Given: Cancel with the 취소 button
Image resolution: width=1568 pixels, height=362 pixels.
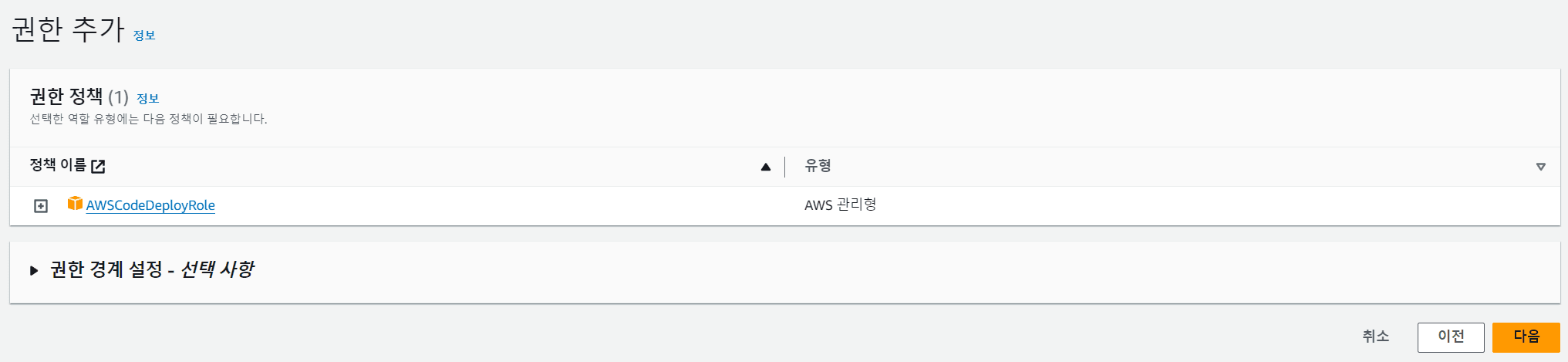Looking at the screenshot, I should click(x=1375, y=337).
